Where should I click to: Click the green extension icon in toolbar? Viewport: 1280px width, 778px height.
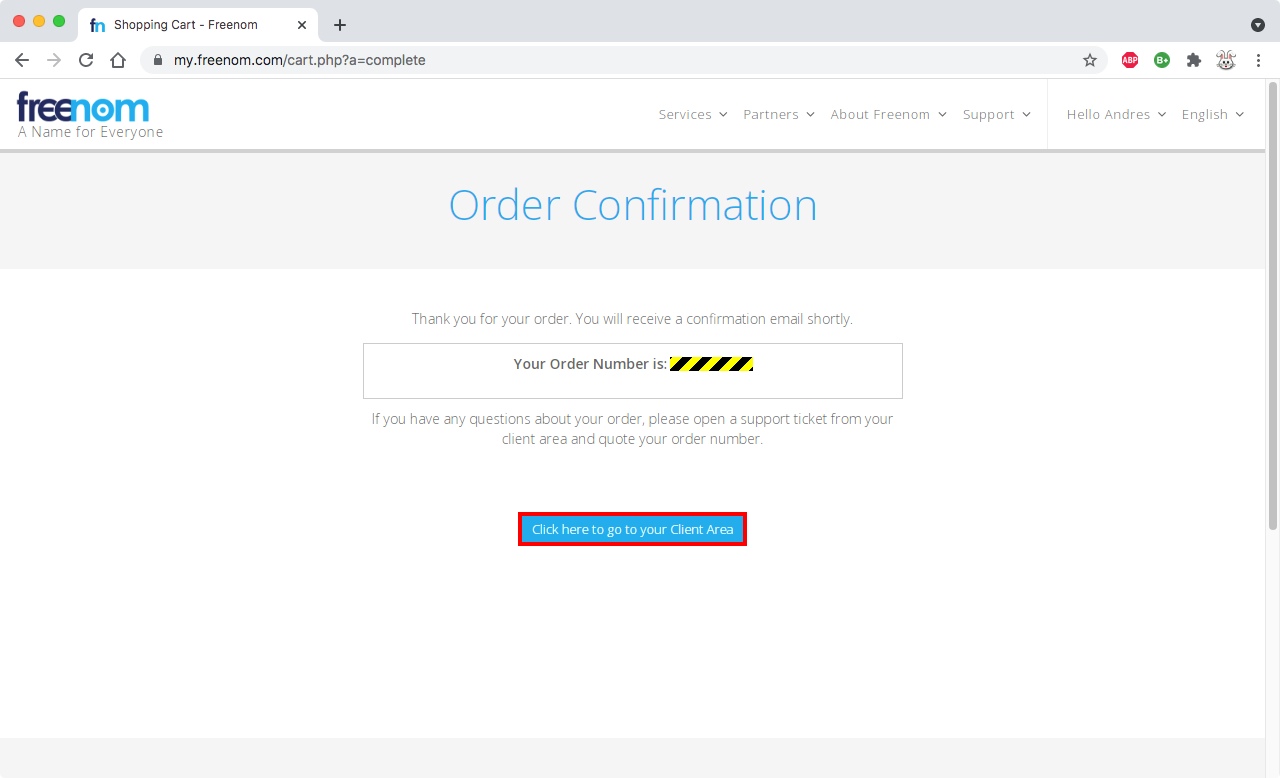point(1162,60)
